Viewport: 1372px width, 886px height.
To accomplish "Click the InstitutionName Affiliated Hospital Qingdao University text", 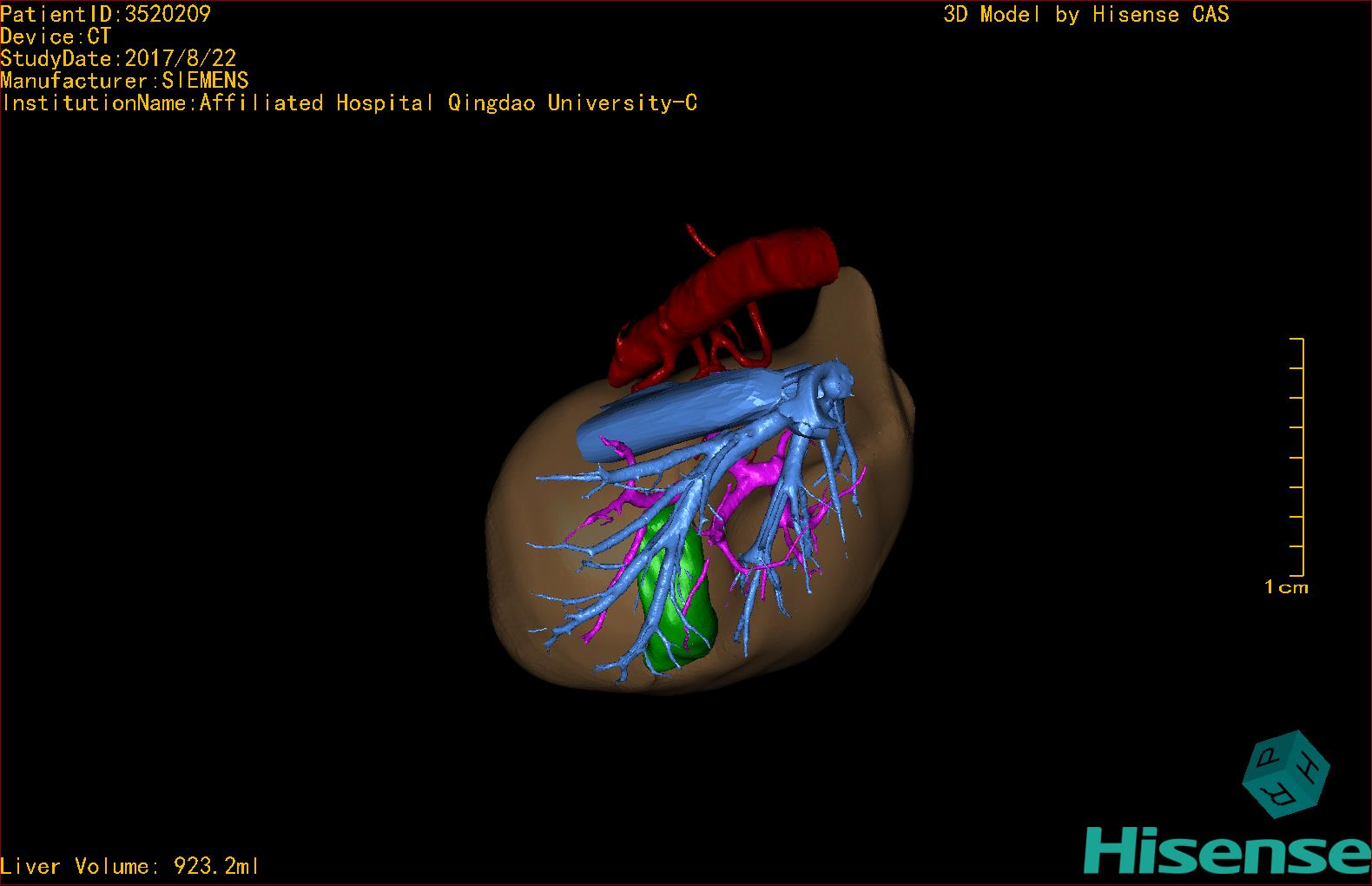I will [x=349, y=103].
